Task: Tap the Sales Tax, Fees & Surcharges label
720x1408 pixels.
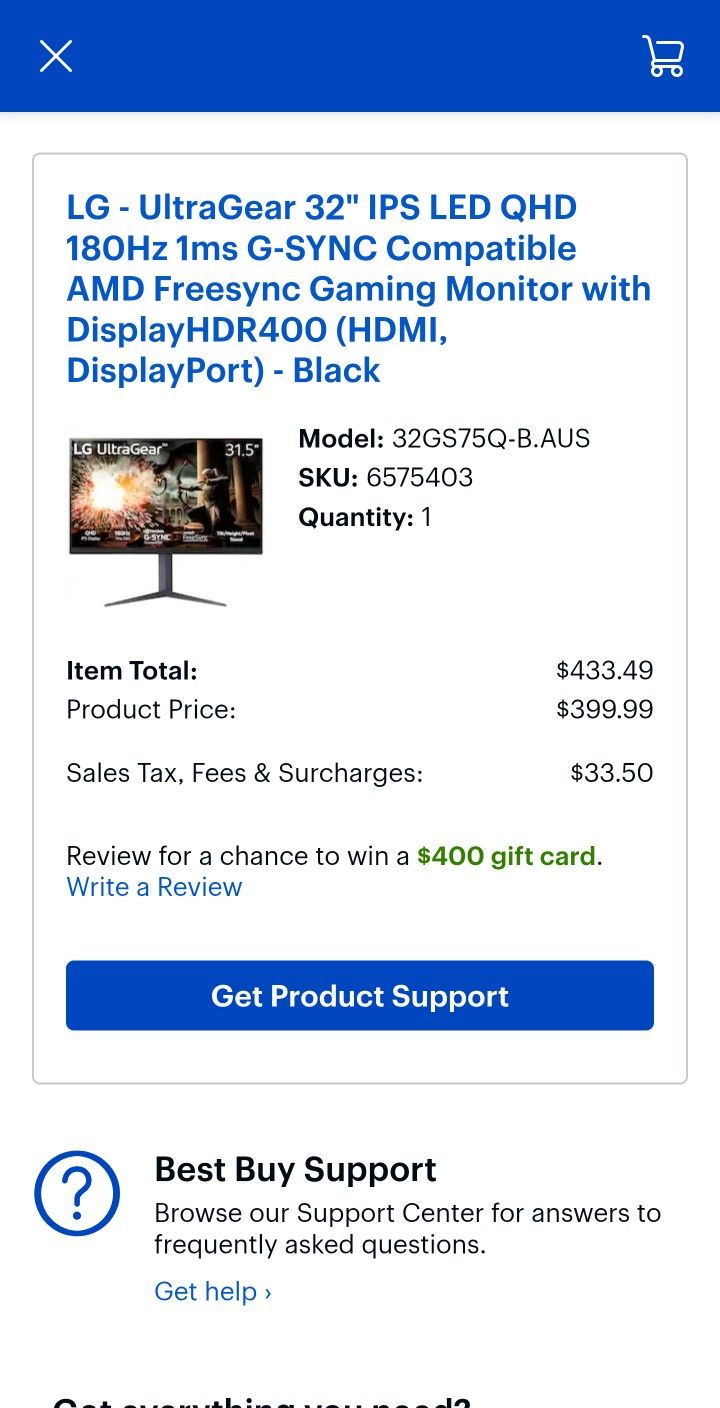Action: 245,773
